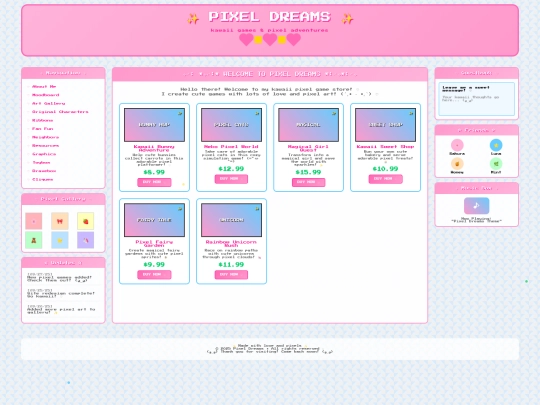The height and width of the screenshot is (405, 540).
Task: Buy Kawaii Sweet Shop for $10.99
Action: pyautogui.click(x=385, y=179)
